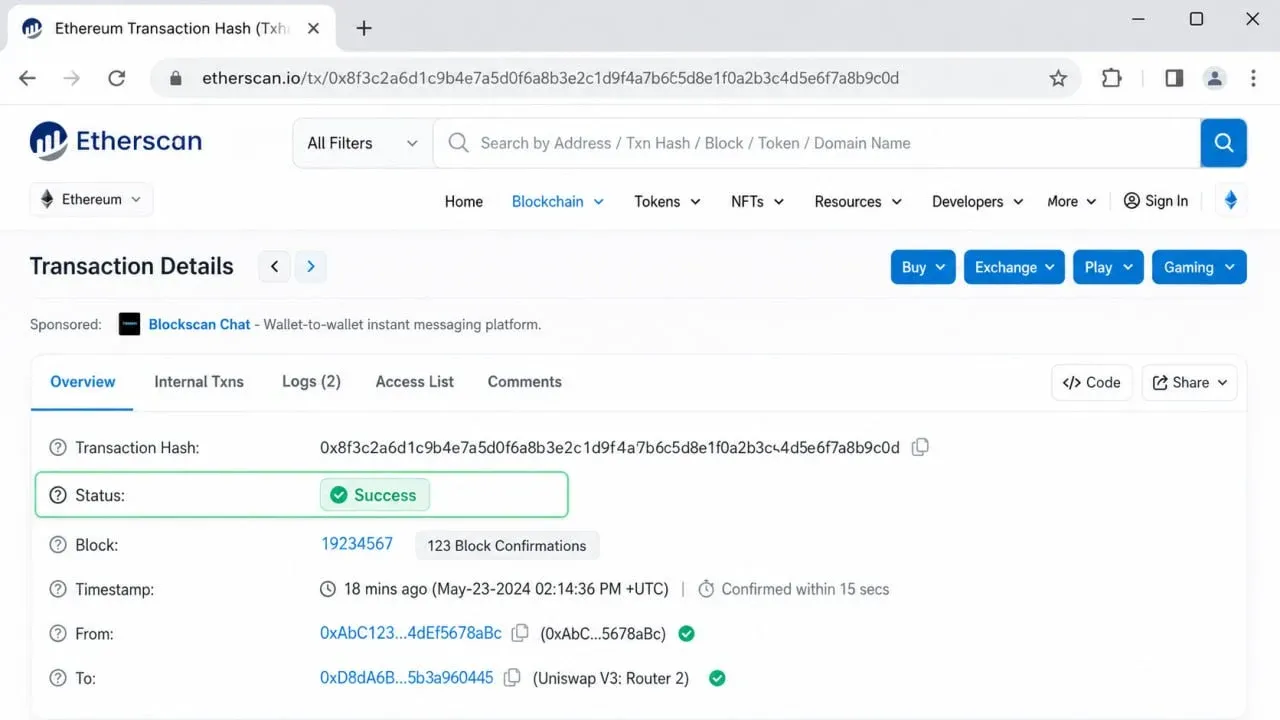Click the Blockscan Chat sponsor logo

point(129,324)
